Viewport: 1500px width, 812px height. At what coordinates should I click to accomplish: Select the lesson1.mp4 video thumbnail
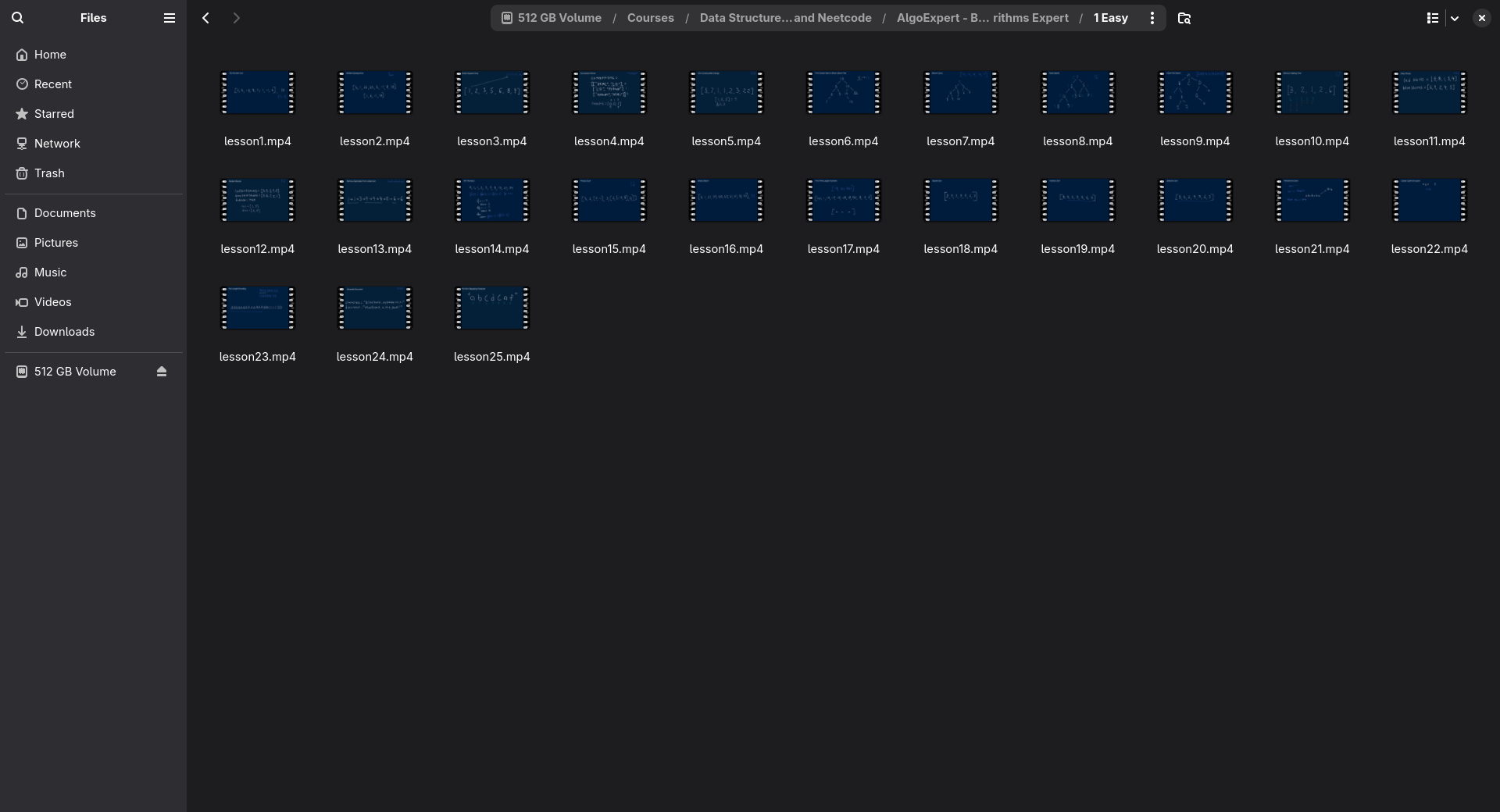(x=257, y=93)
